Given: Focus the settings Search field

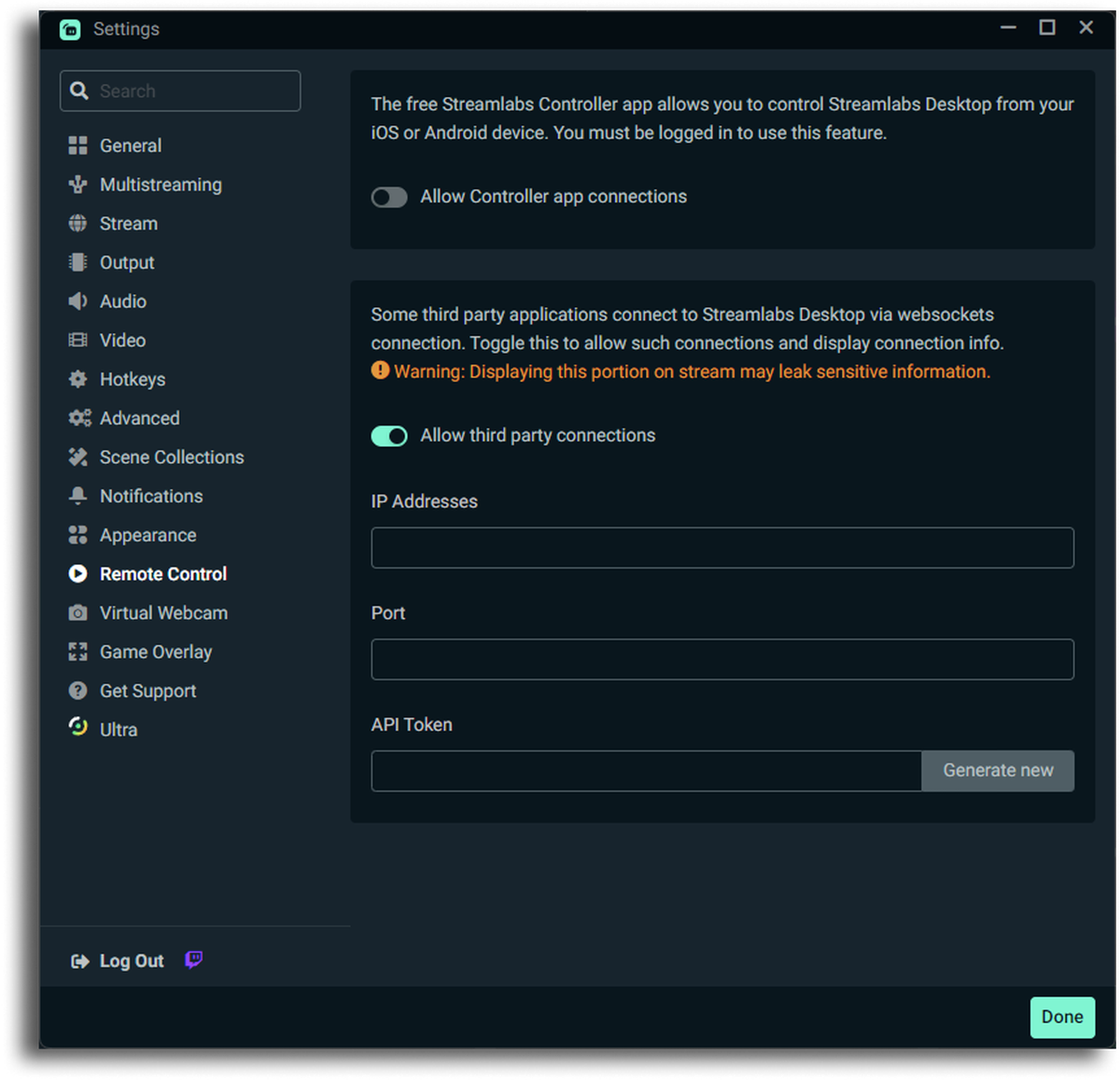Looking at the screenshot, I should pos(180,91).
